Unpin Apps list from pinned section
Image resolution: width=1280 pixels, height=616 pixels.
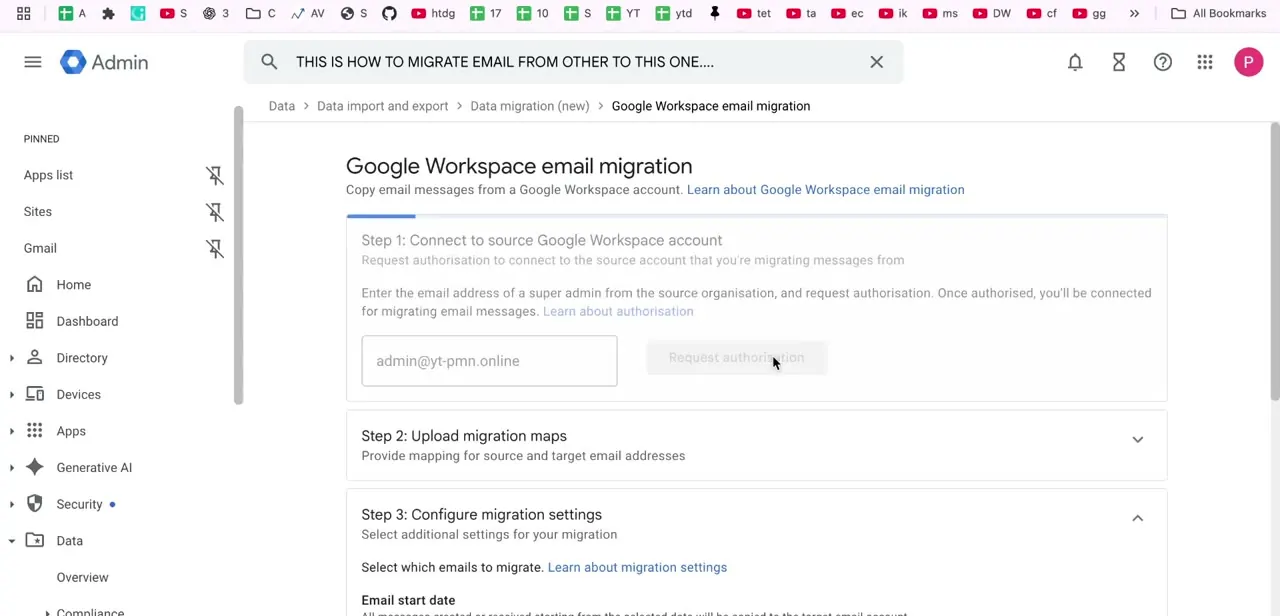coord(215,175)
